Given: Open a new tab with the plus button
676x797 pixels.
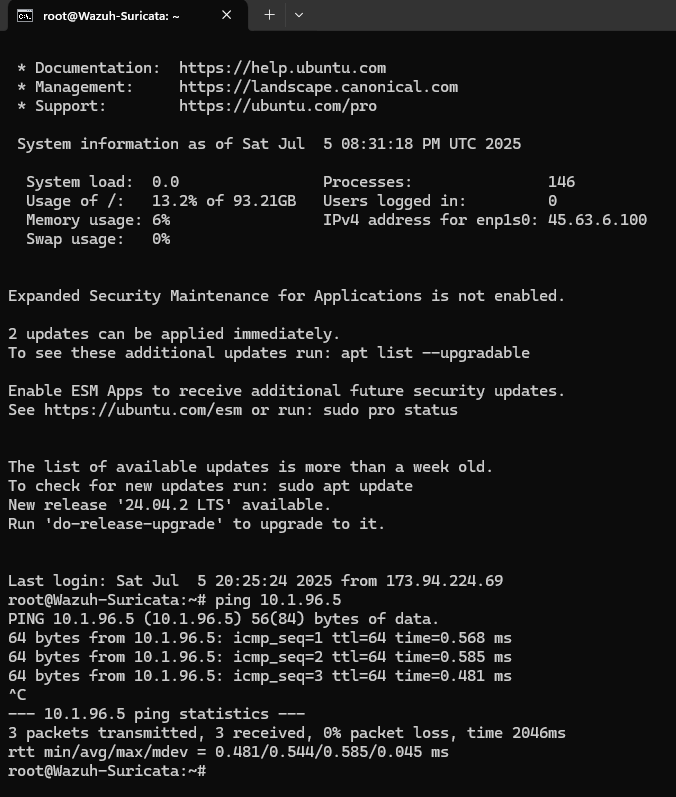Looking at the screenshot, I should [269, 15].
